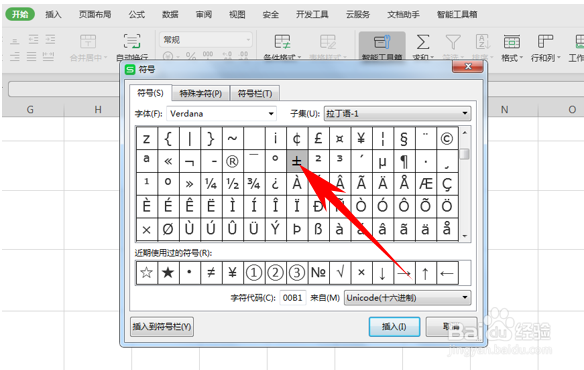Choose circled number ① in recent symbols
The image size is (584, 370).
click(254, 273)
